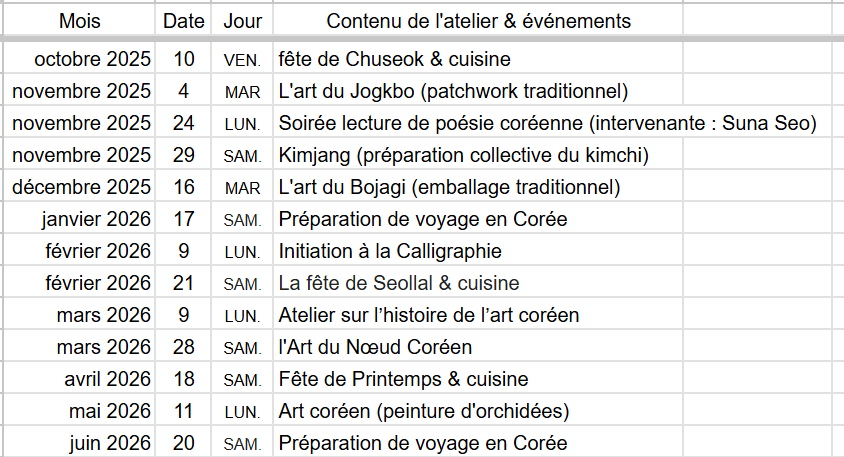
Task: Select the 'L'art du Jogkbo' workshop cell
Action: pos(453,92)
